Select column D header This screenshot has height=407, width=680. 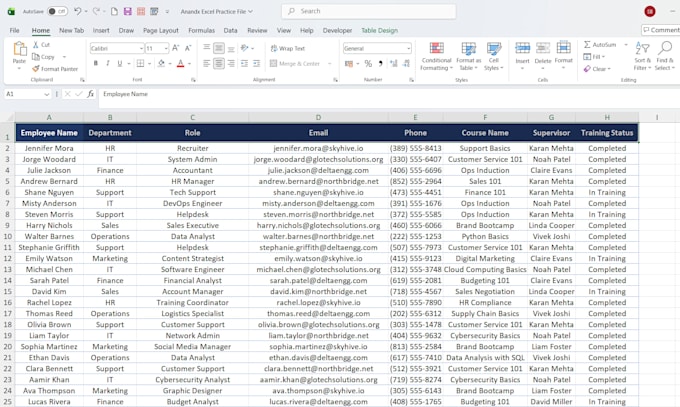point(318,117)
